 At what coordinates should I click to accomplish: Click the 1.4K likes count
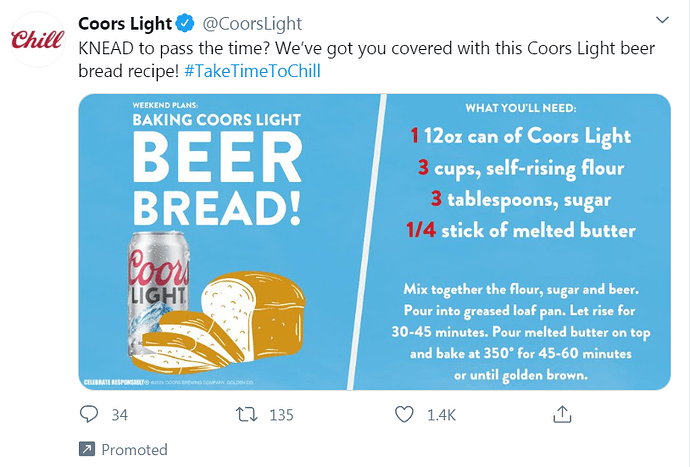pyautogui.click(x=441, y=415)
